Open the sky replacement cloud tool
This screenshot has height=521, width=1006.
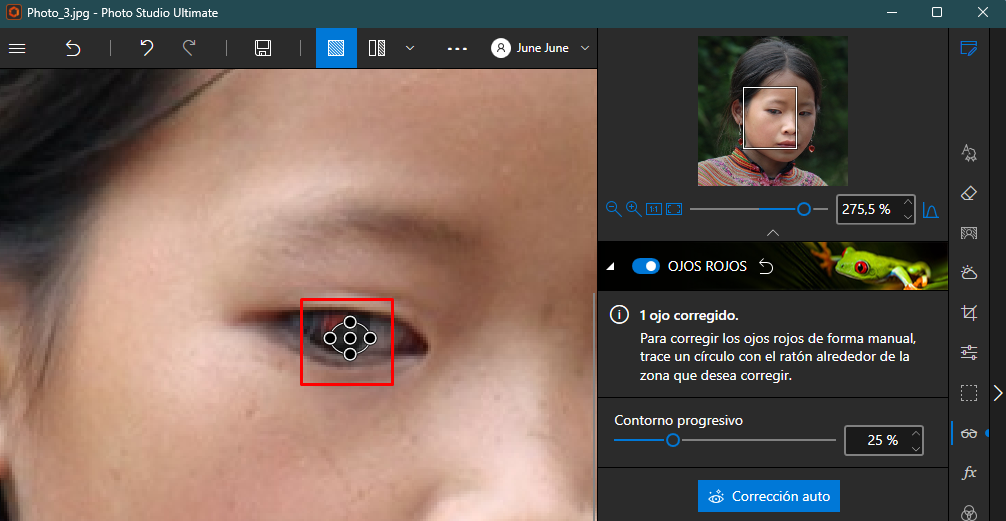pyautogui.click(x=969, y=273)
